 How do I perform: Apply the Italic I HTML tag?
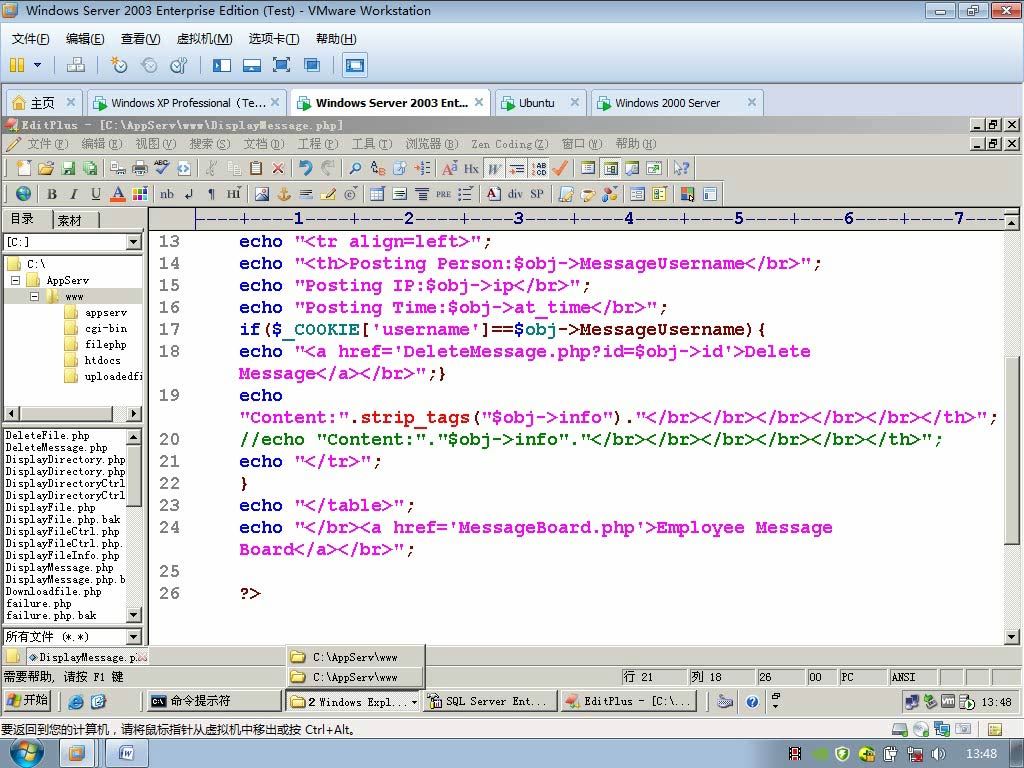click(74, 194)
